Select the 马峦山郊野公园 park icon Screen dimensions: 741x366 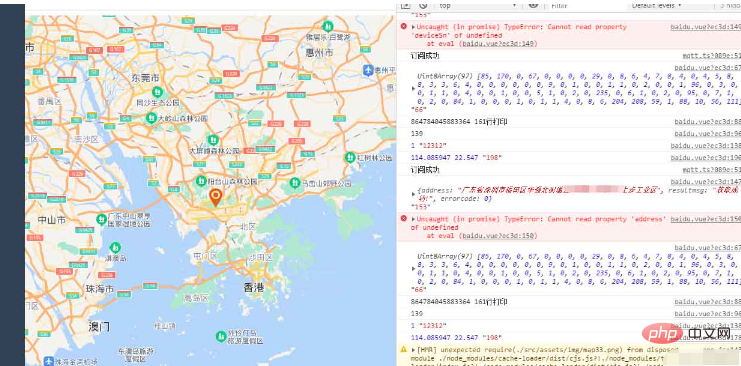(x=295, y=182)
